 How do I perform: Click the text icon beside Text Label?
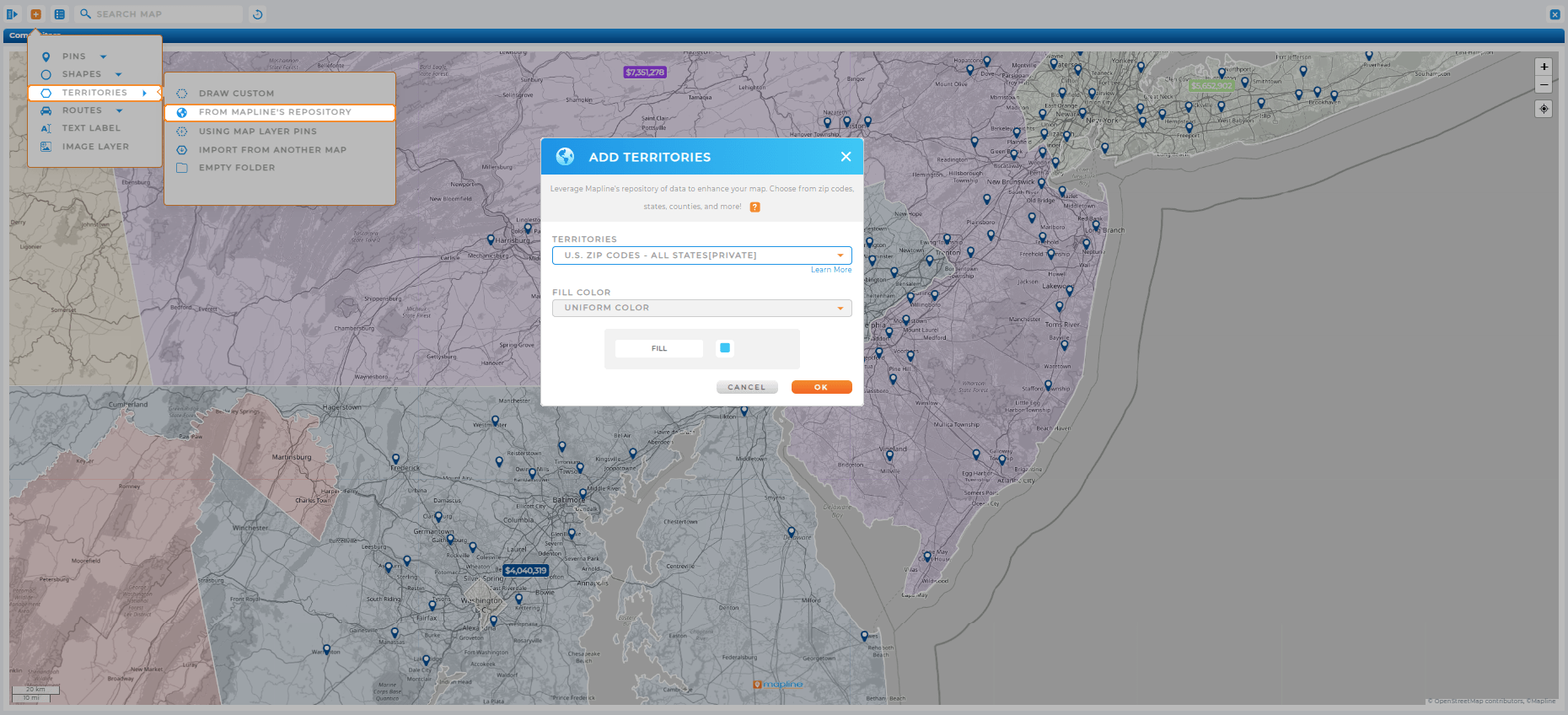(46, 128)
